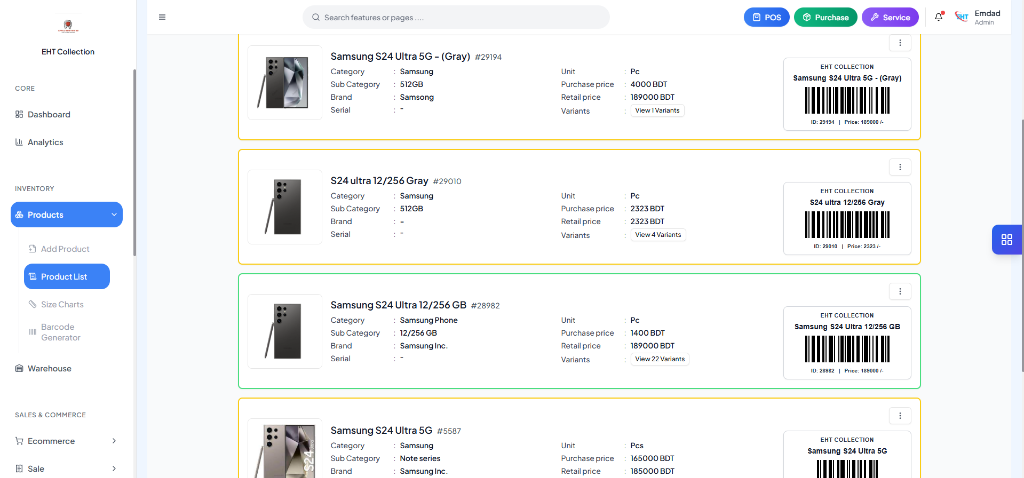Screen dimensions: 1024x478
Task: Click purchase price 165000 BDT
Action: tap(652, 458)
